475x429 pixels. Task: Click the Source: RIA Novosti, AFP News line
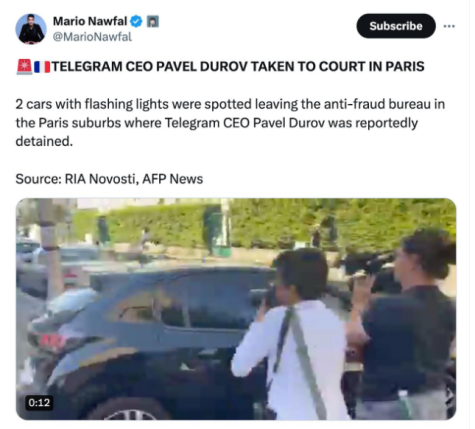pyautogui.click(x=109, y=179)
